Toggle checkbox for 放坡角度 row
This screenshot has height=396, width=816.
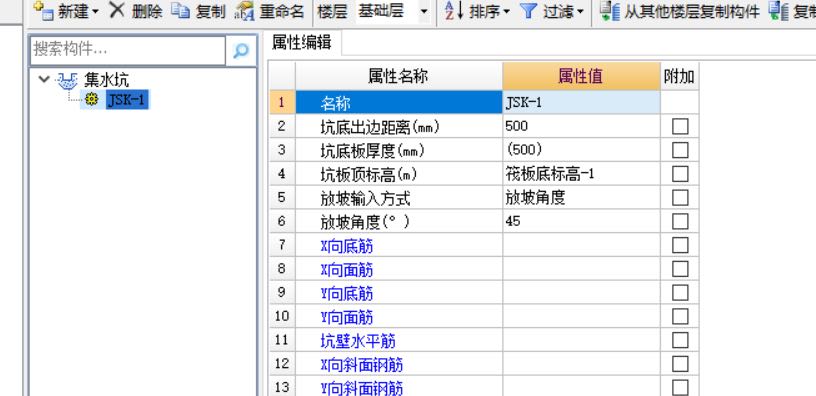pyautogui.click(x=680, y=222)
